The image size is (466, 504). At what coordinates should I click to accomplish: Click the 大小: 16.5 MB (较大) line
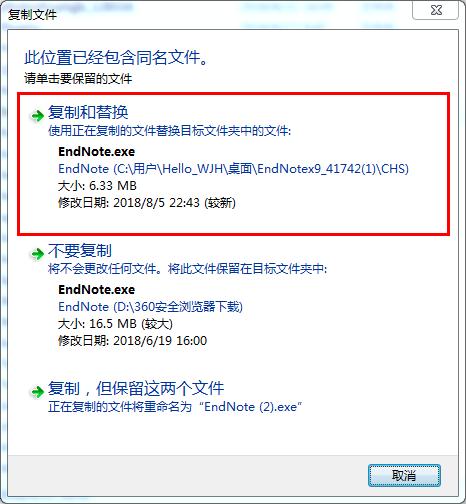point(115,324)
